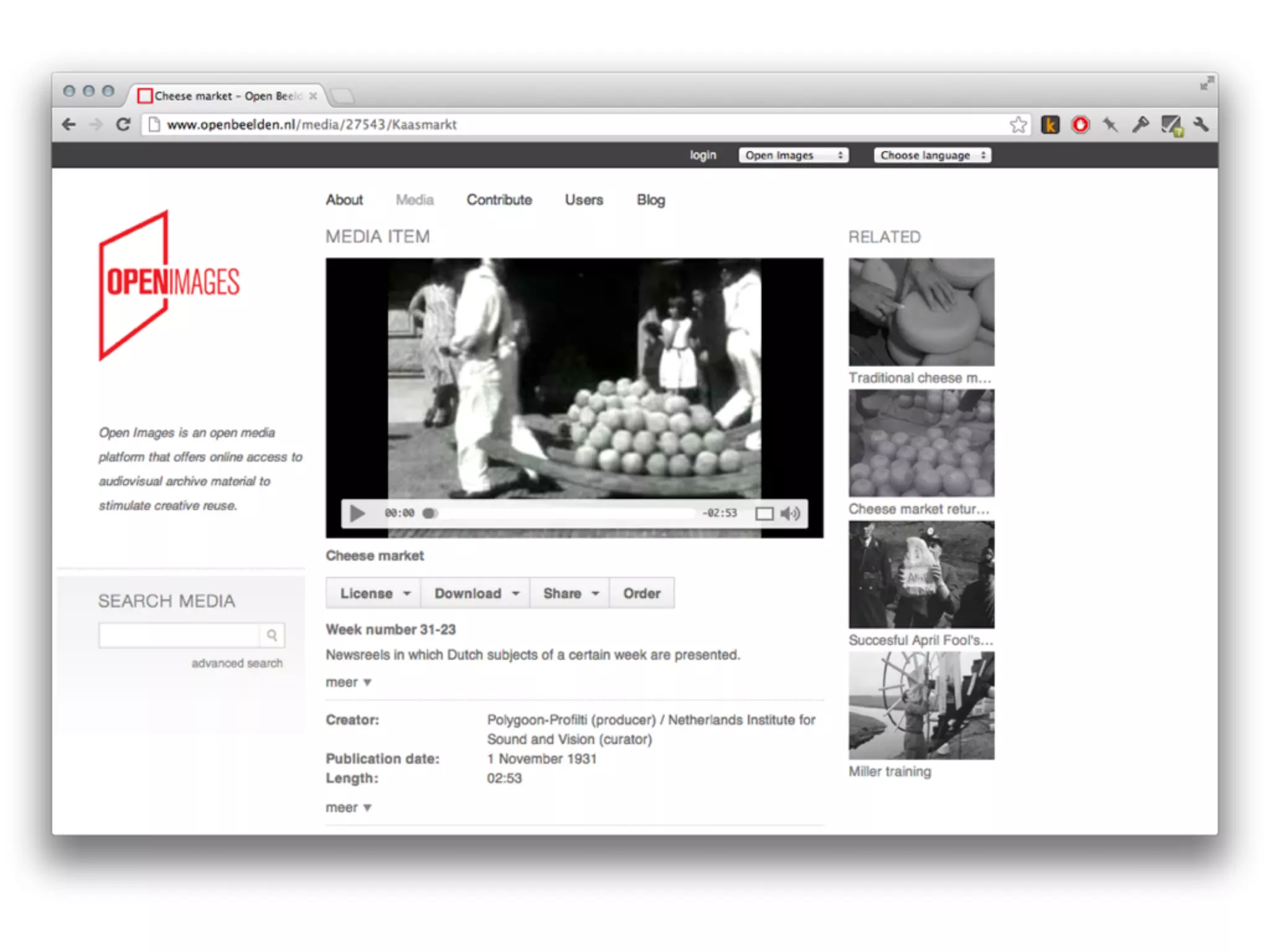Toggle fullscreen mode on video player
The image size is (1270, 952).
(764, 513)
